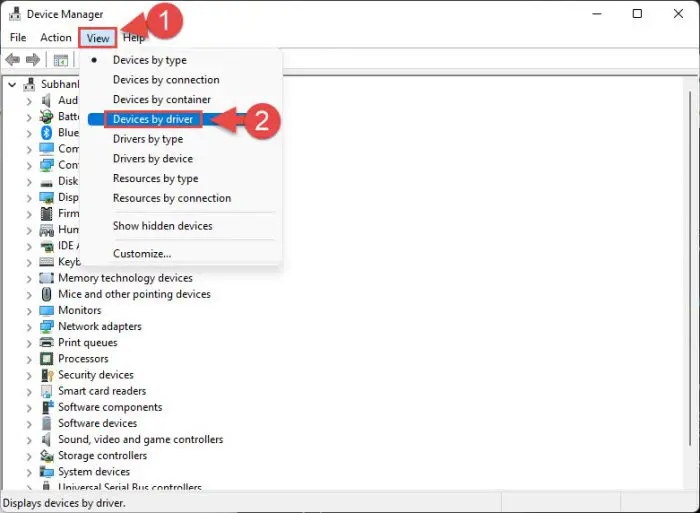The height and width of the screenshot is (513, 700).
Task: Open the Customize... dialog entry
Action: pyautogui.click(x=141, y=253)
